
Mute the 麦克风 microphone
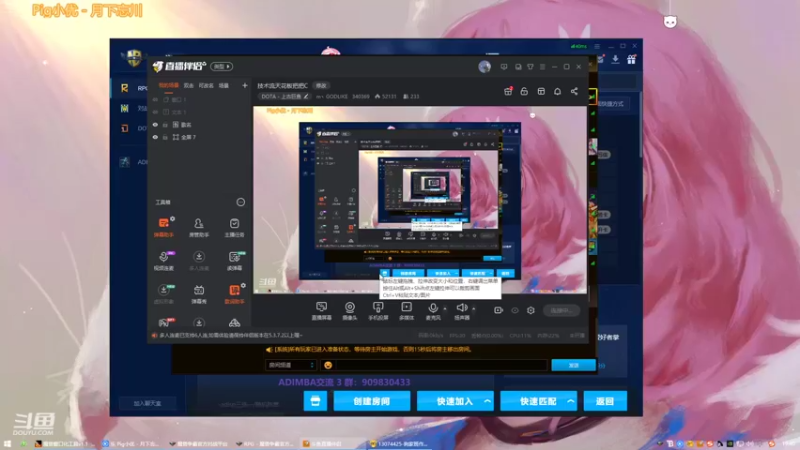coord(433,310)
